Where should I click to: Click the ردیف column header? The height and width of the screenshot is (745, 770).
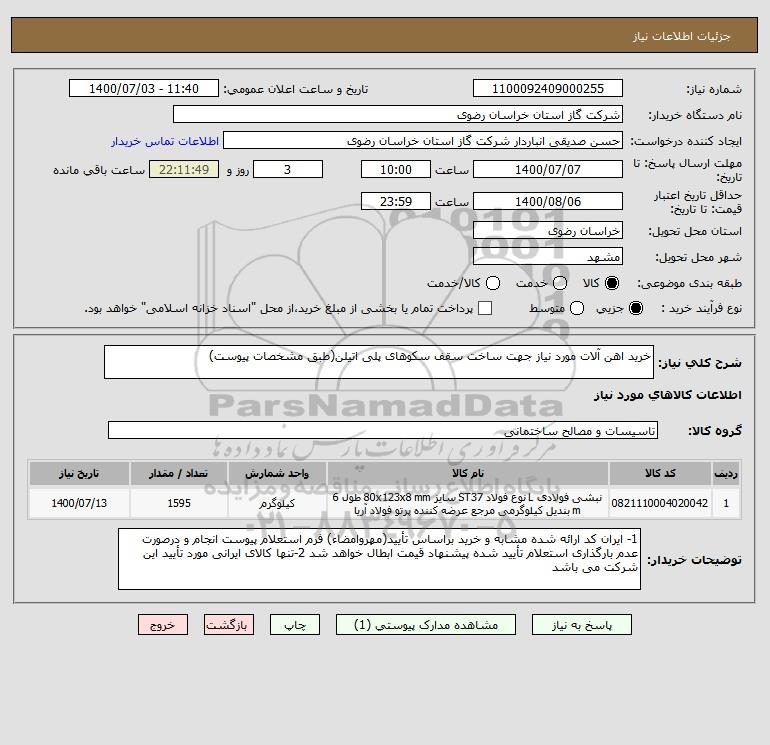pos(726,473)
